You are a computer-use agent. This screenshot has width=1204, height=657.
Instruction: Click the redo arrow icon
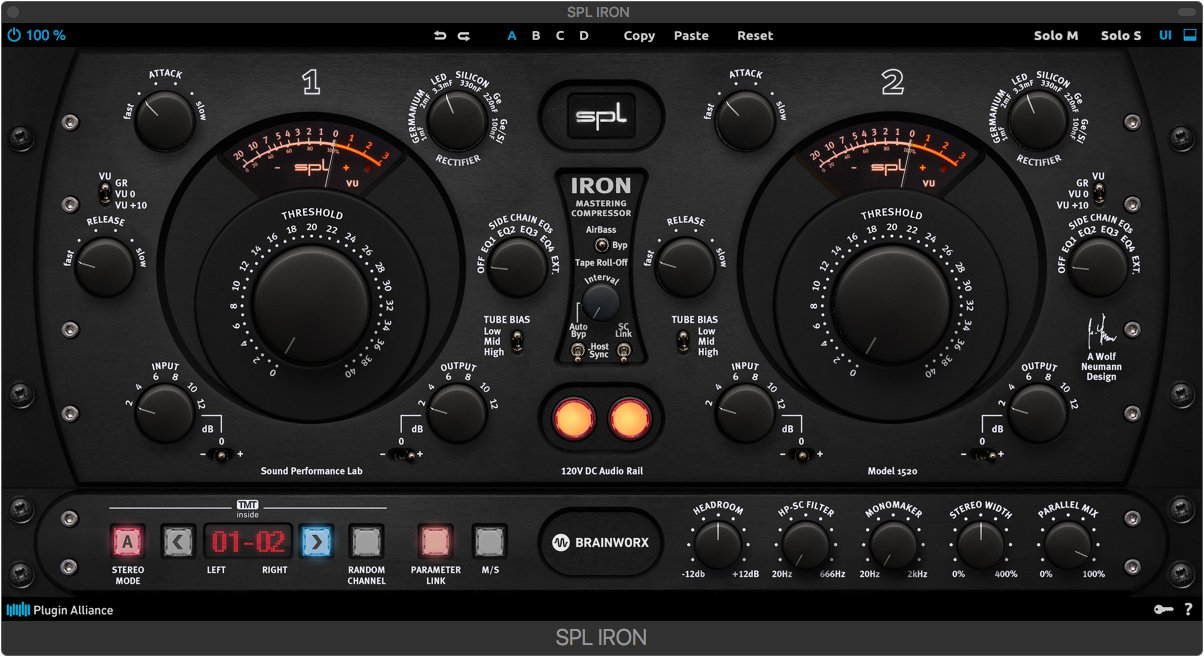click(x=464, y=36)
